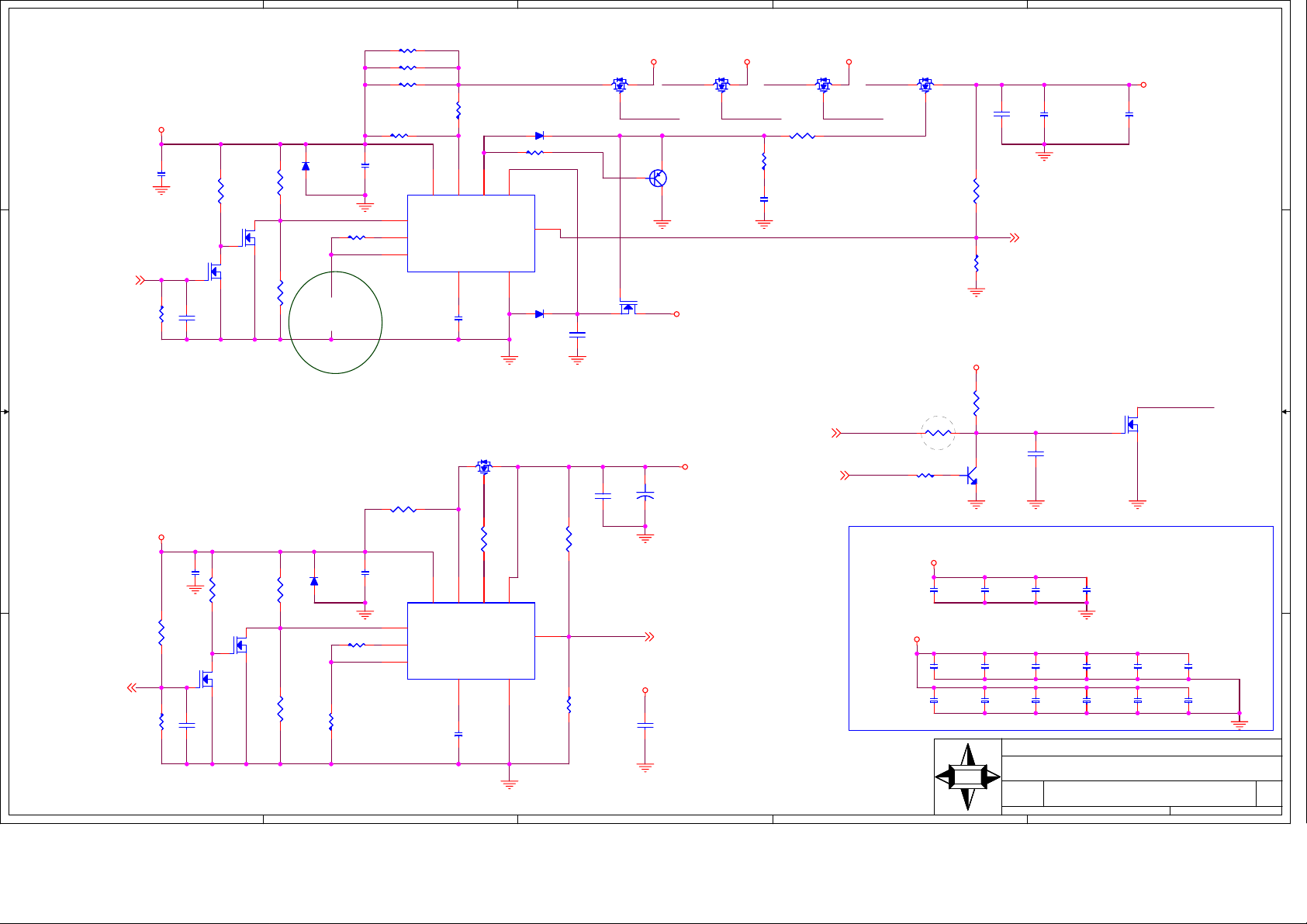Click the lower controller IC rectangle

click(x=471, y=641)
